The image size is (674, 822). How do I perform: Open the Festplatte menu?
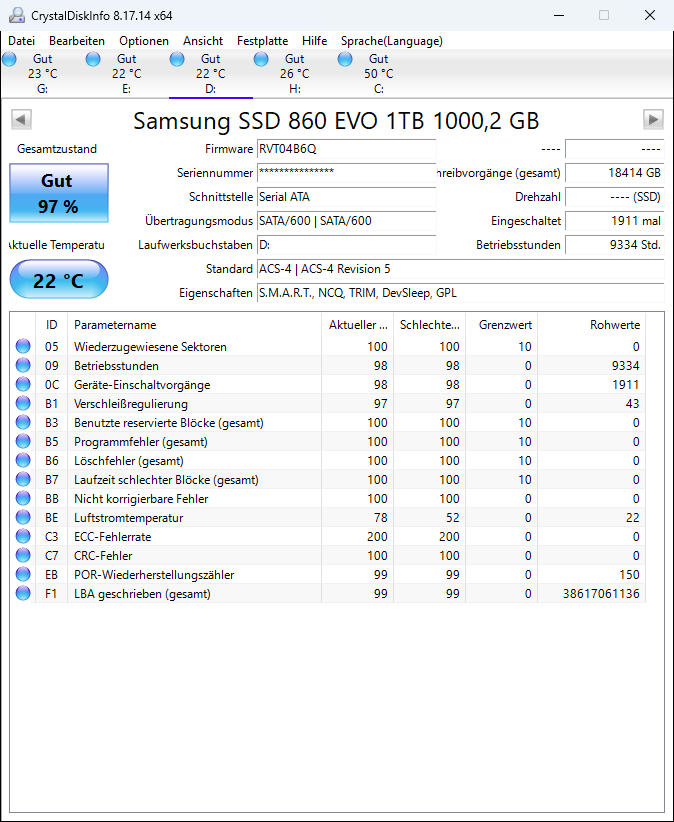(x=263, y=41)
